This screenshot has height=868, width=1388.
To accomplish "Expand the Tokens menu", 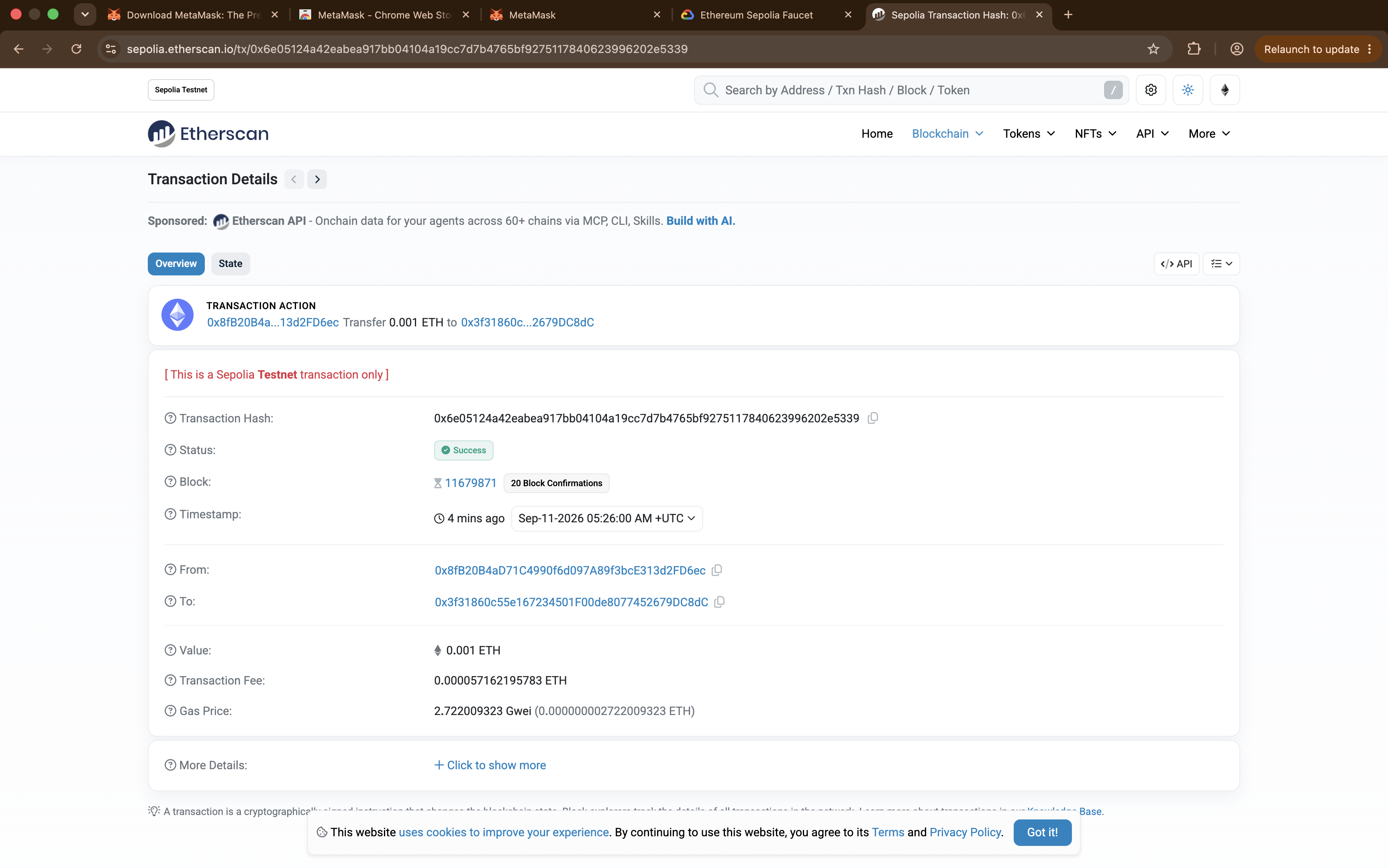I will point(1029,134).
